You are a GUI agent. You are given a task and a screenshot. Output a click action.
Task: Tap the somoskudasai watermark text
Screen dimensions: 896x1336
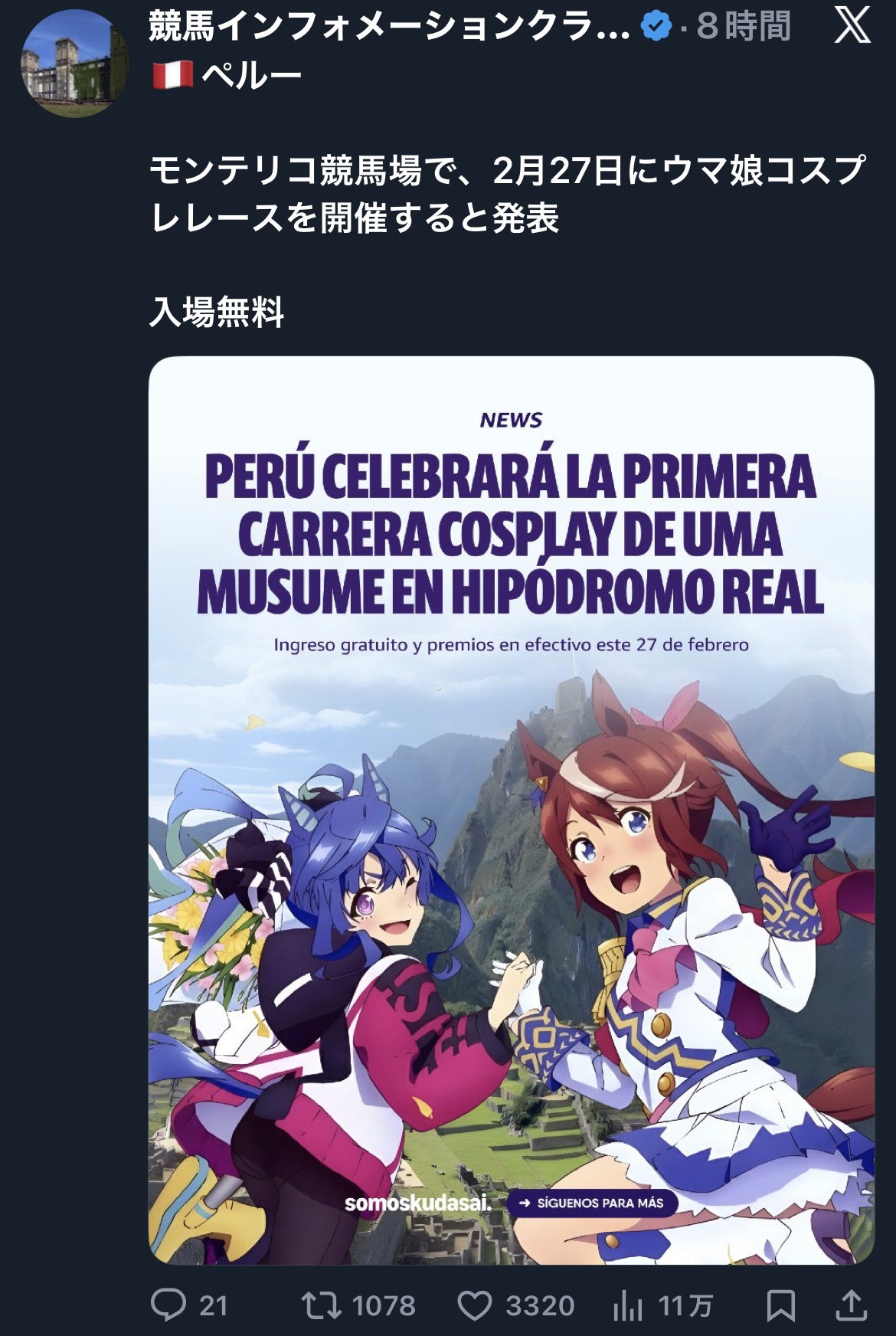click(418, 1203)
